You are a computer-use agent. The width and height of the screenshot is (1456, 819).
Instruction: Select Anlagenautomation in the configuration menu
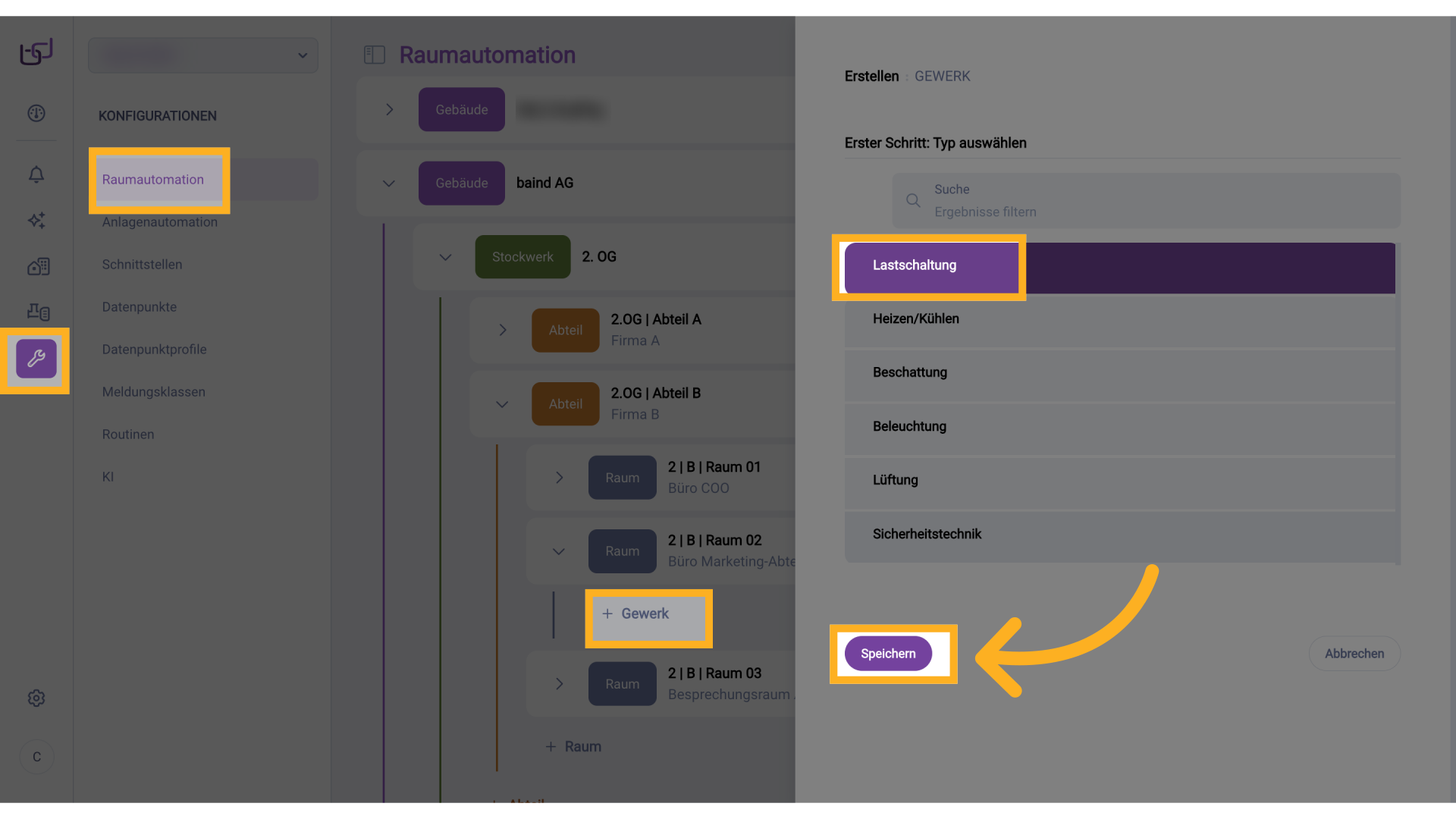[x=160, y=222]
